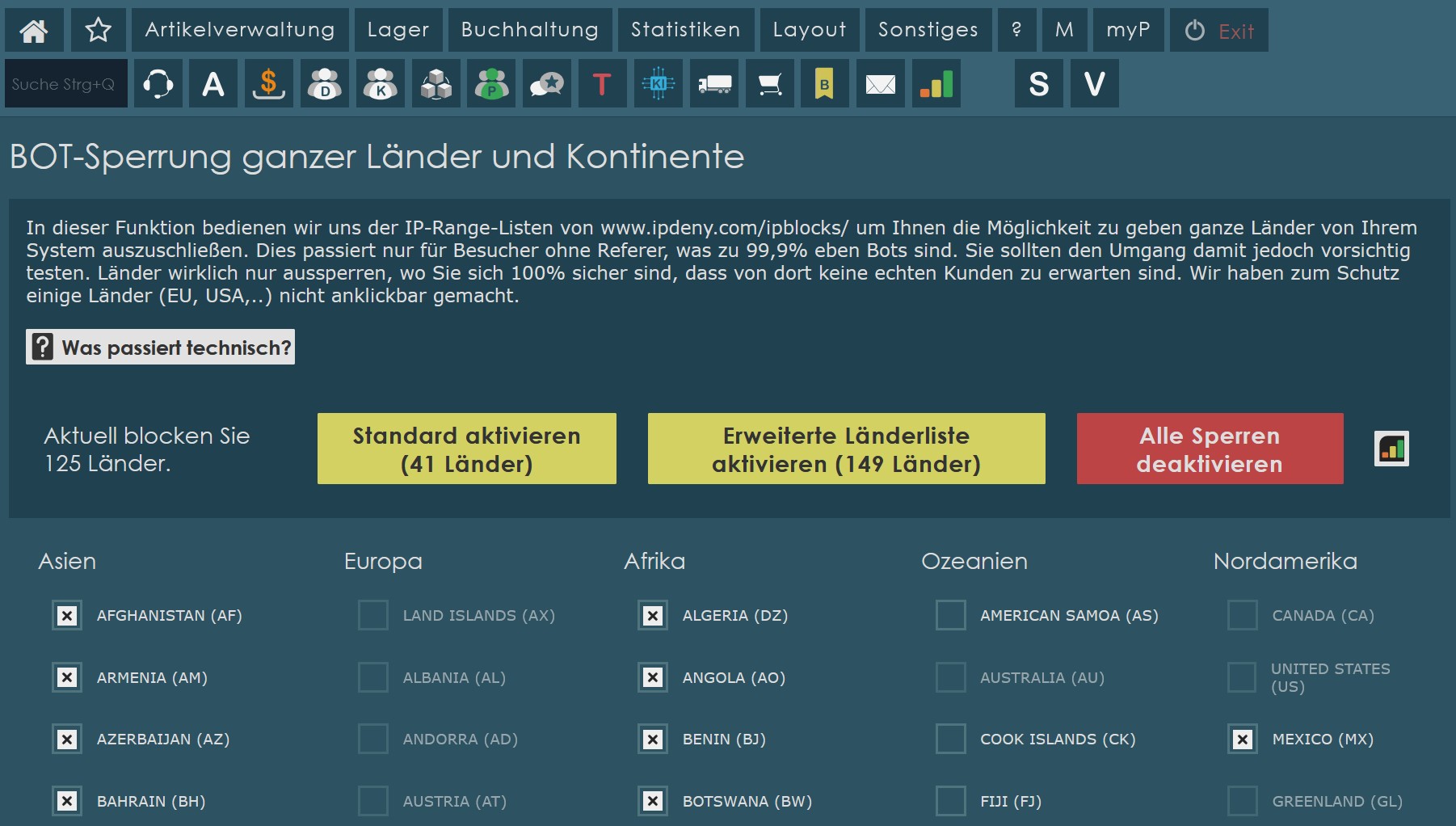Open the orange dollar sign icon

click(269, 83)
